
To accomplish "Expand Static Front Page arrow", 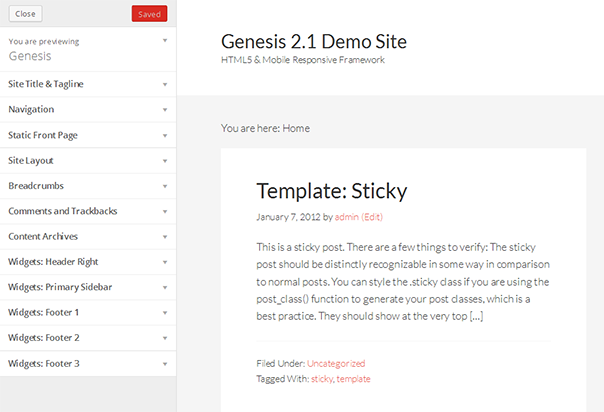I will 165,136.
